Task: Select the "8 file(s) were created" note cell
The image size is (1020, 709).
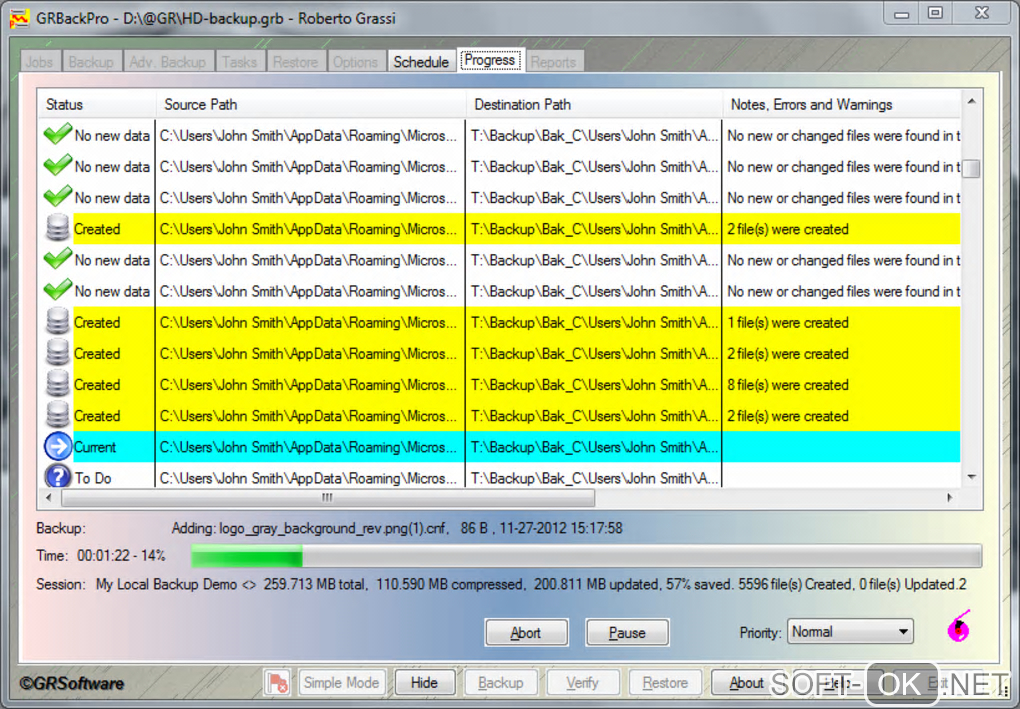Action: (841, 385)
